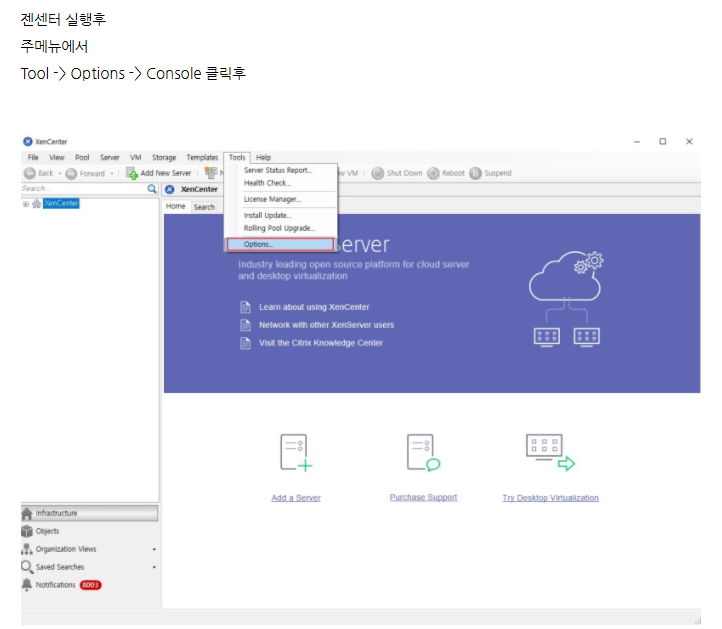
Task: Click the New Pool toolbar icon
Action: 211,173
